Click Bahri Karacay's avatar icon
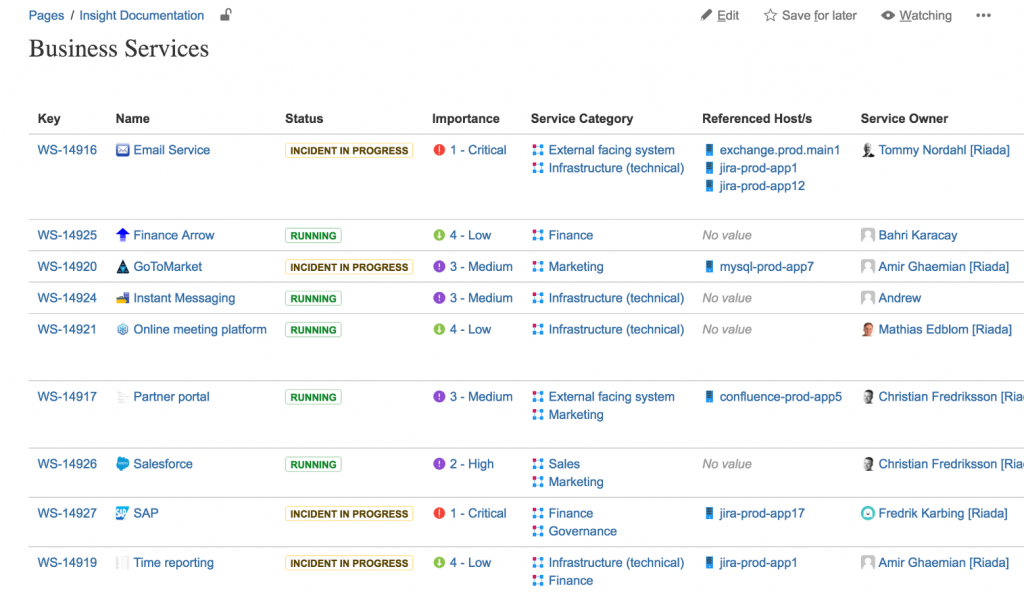Viewport: 1024px width, 592px height. 867,235
